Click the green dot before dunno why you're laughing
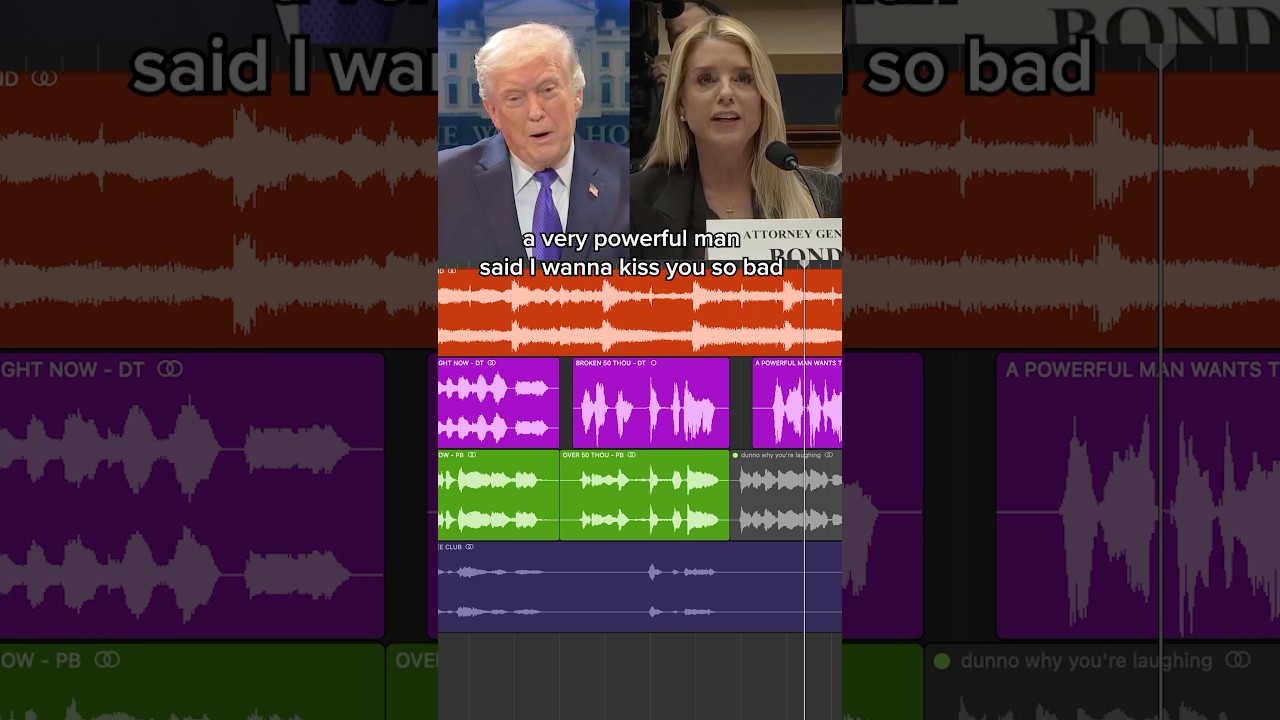 click(736, 455)
